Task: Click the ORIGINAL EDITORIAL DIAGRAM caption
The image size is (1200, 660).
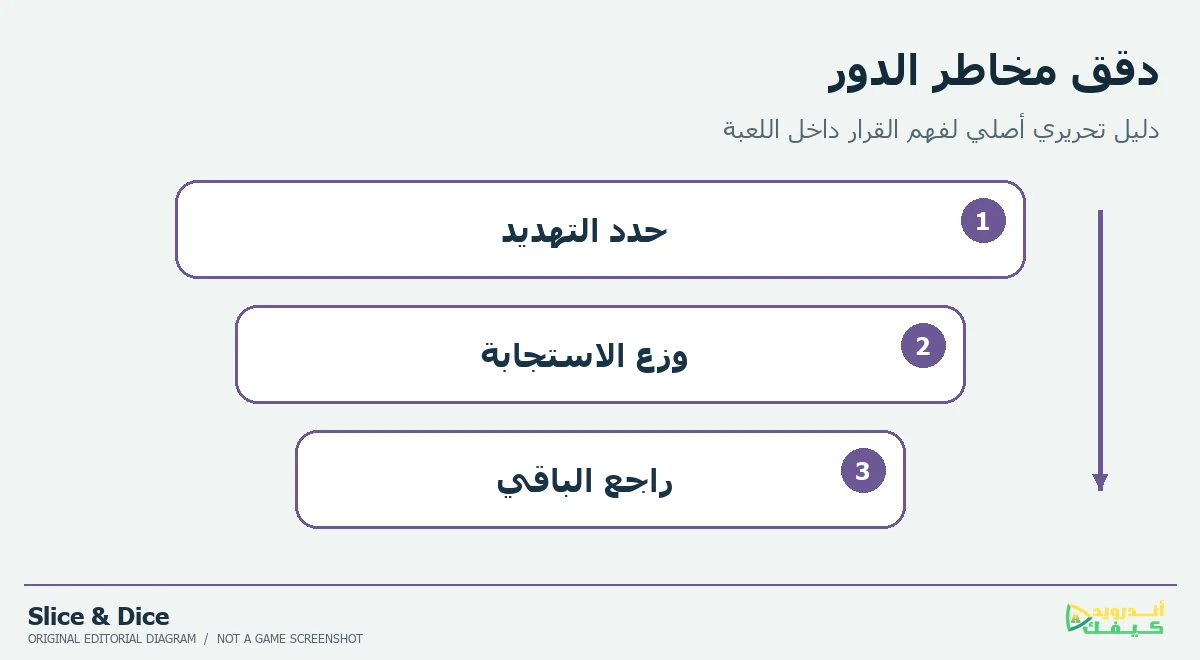Action: (112, 639)
